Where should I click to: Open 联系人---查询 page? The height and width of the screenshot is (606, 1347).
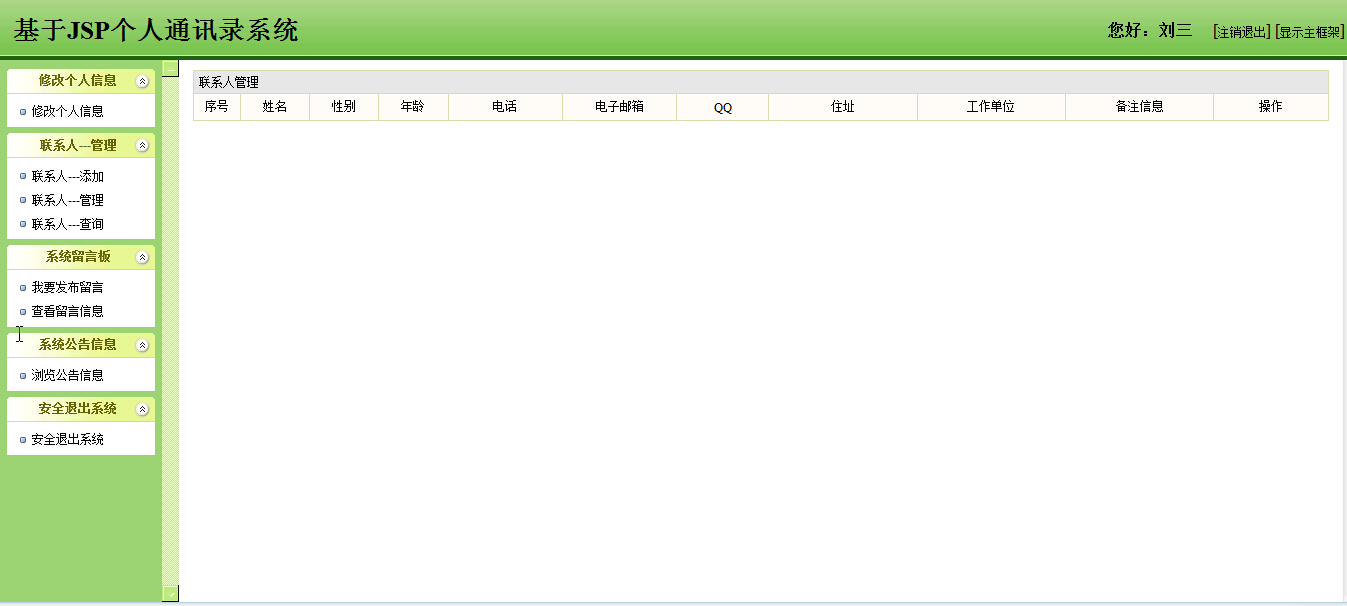point(68,225)
